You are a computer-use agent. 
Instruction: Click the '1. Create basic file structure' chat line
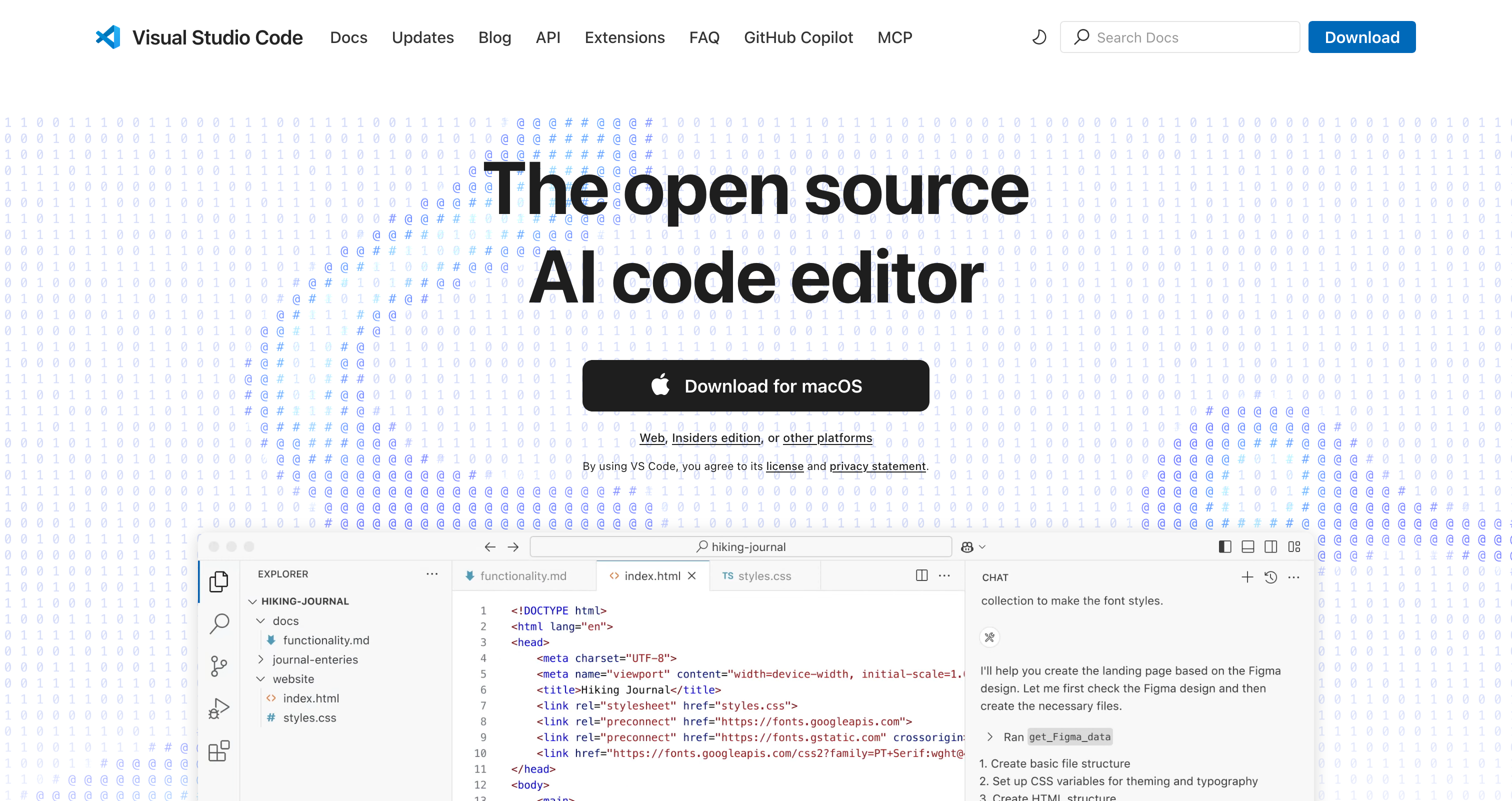coord(1054,763)
